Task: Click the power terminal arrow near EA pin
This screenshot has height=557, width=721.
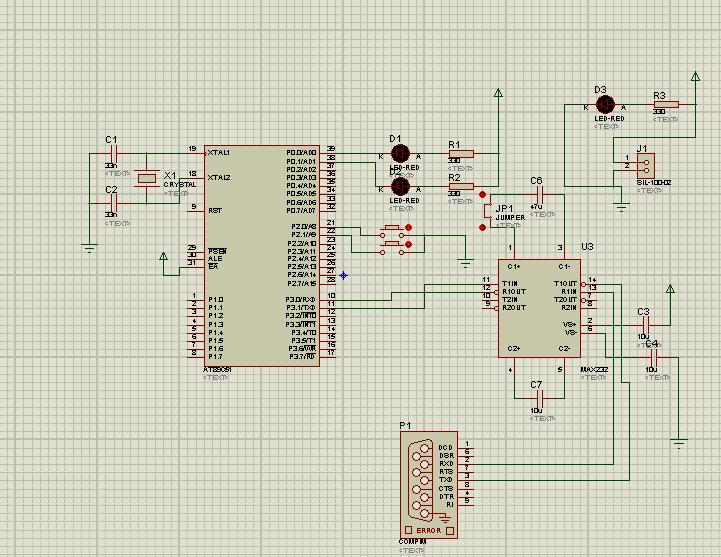Action: [x=163, y=256]
